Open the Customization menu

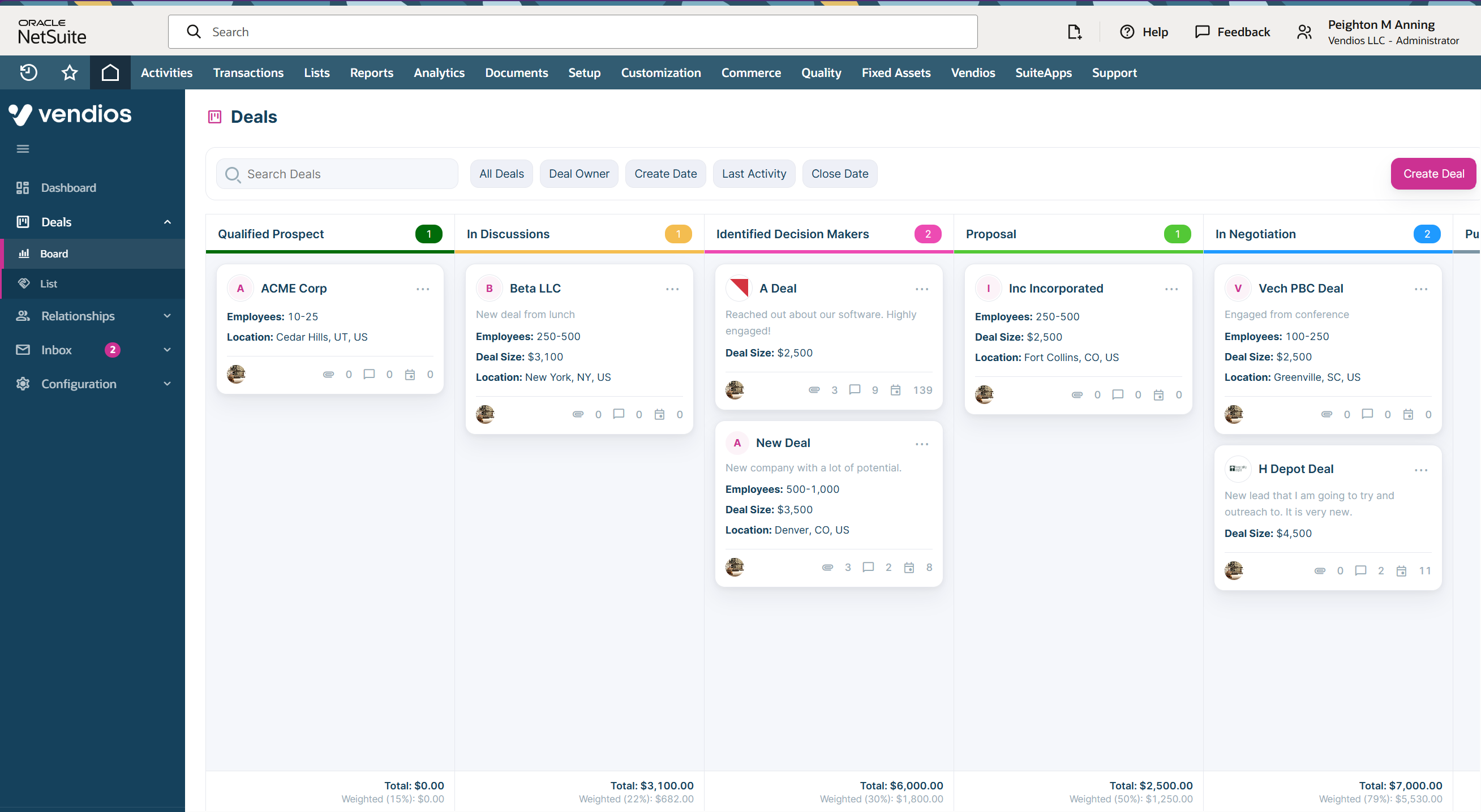point(660,72)
